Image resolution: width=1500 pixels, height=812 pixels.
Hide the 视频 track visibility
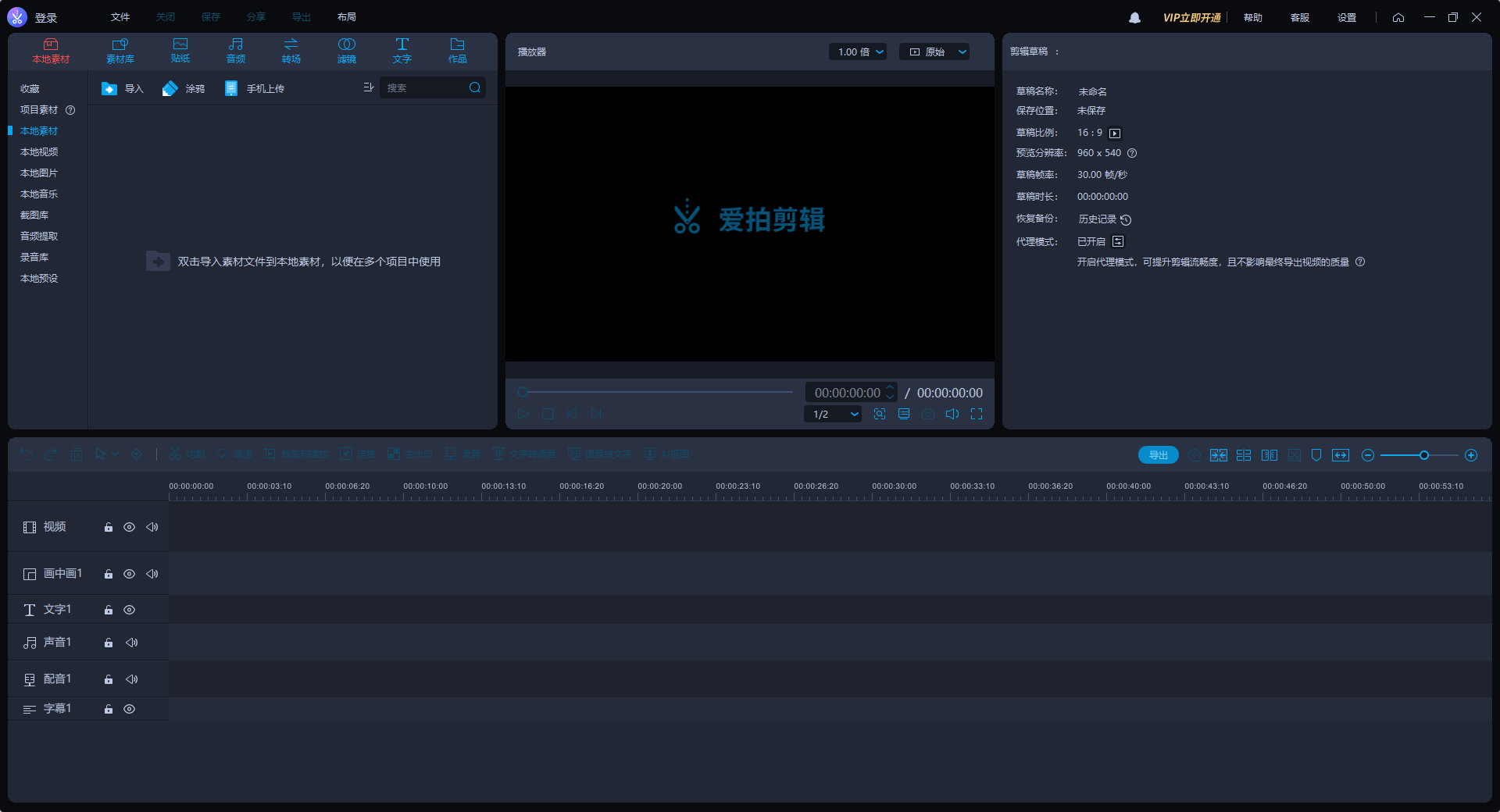129,527
